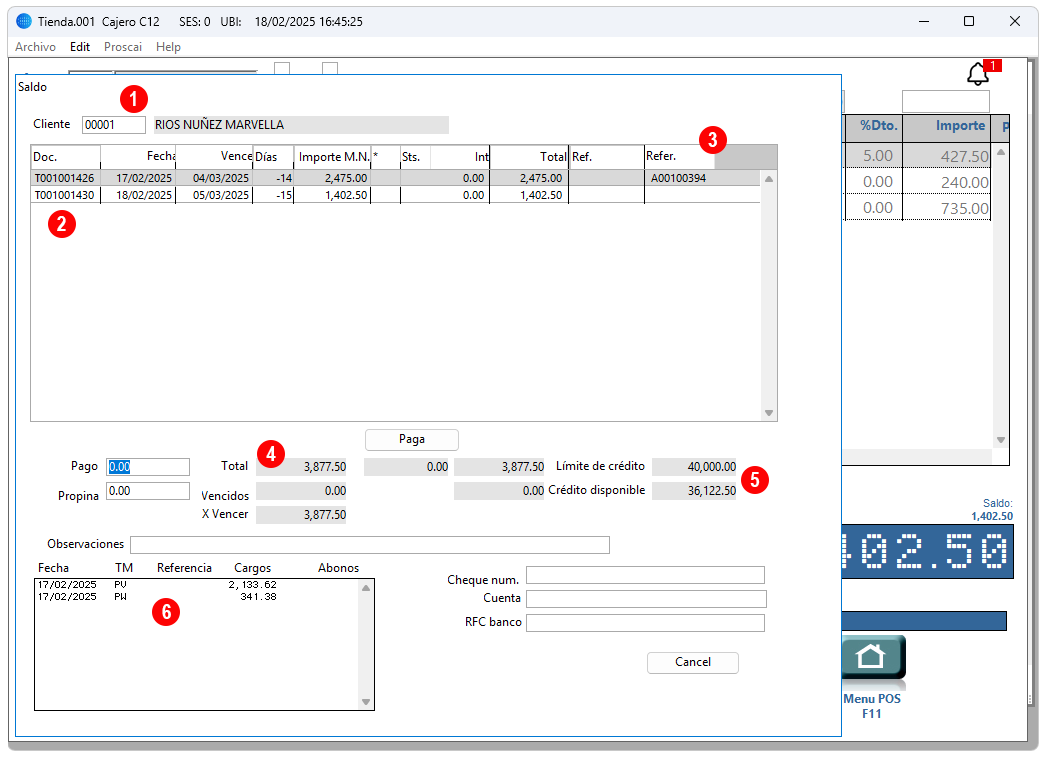Click scroll down arrow of Importe table
This screenshot has width=1048, height=761.
[1001, 440]
